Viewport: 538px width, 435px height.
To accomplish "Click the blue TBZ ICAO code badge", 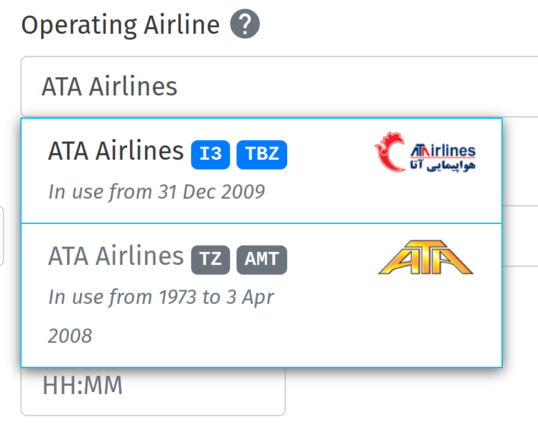I will coord(261,154).
